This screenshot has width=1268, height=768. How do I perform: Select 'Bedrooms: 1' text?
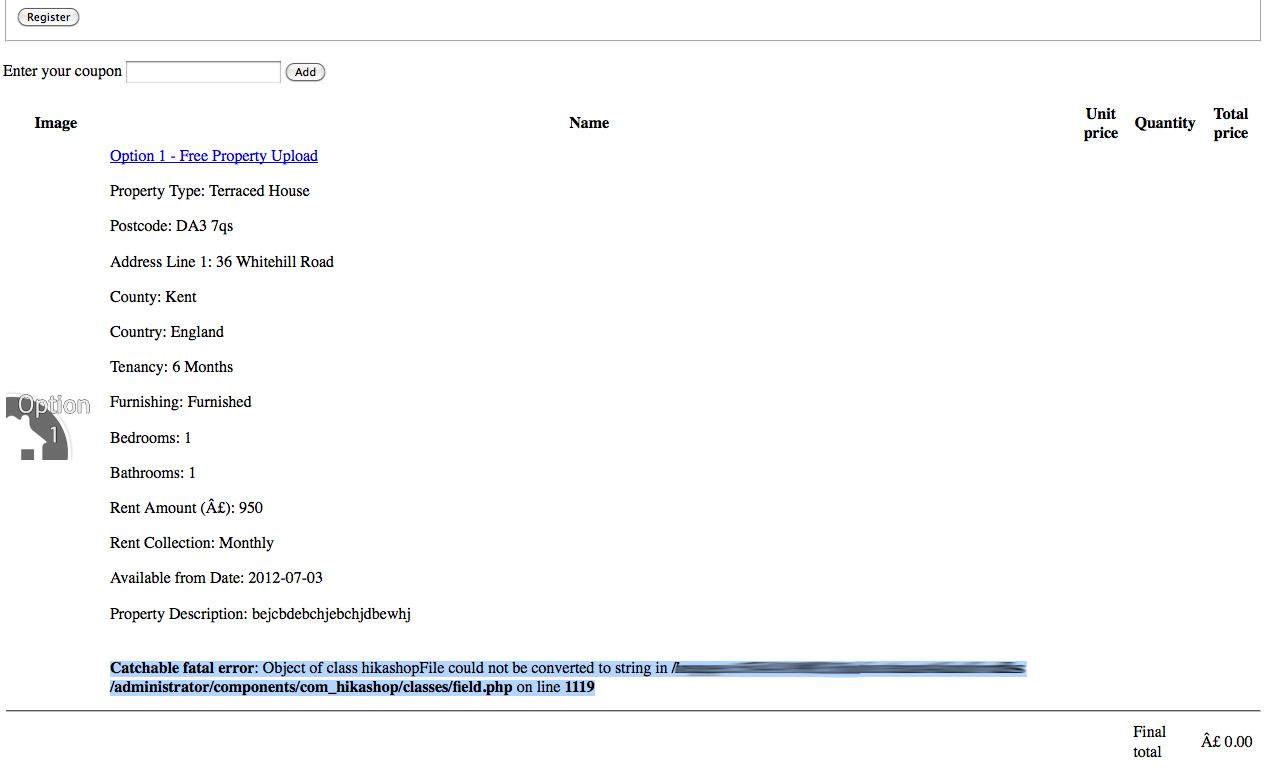tap(151, 438)
